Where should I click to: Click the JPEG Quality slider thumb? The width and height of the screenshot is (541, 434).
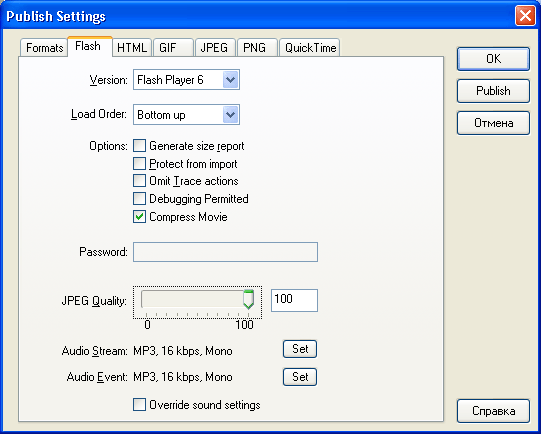coord(248,299)
